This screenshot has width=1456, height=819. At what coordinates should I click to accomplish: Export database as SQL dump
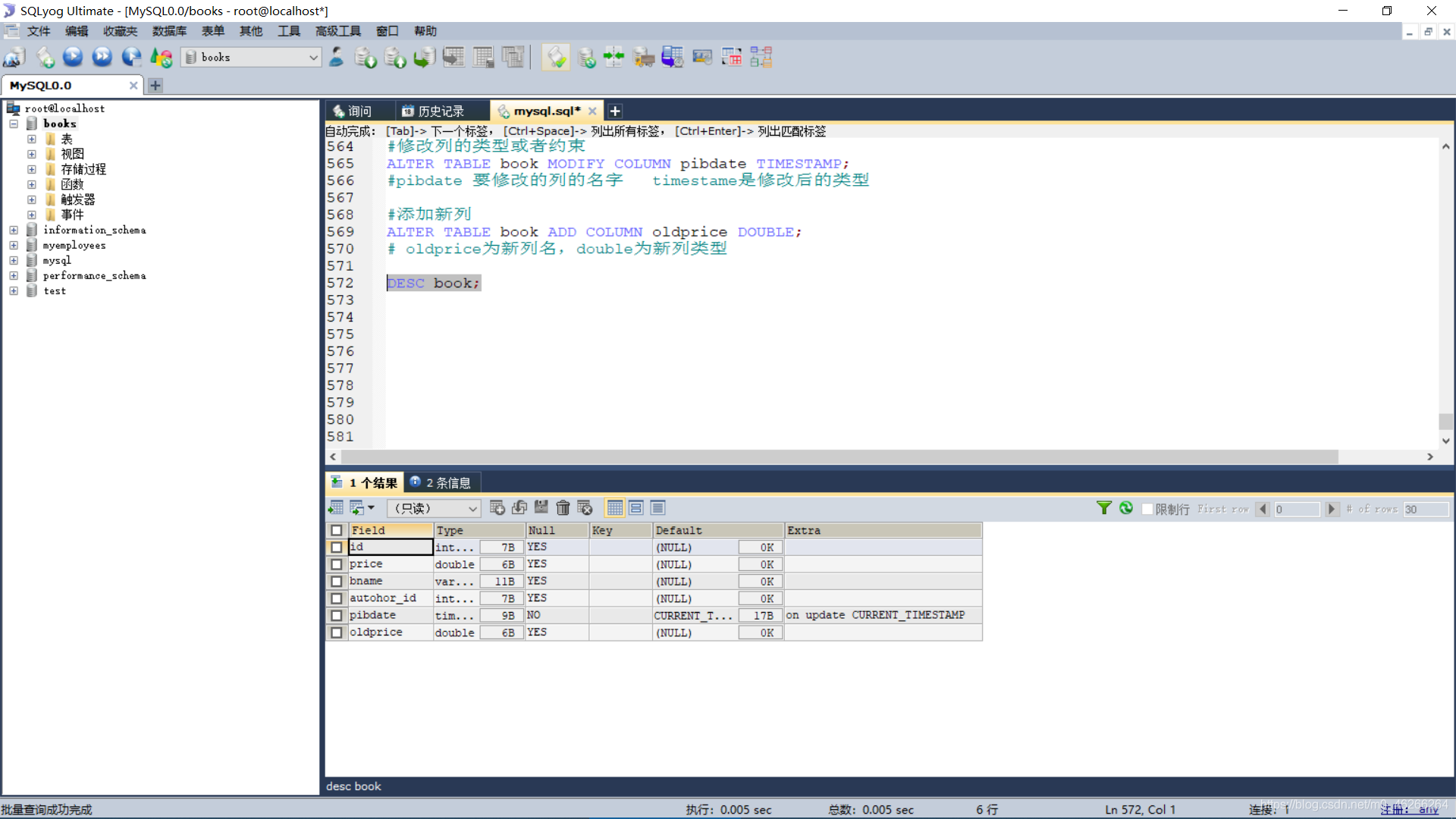pos(395,57)
